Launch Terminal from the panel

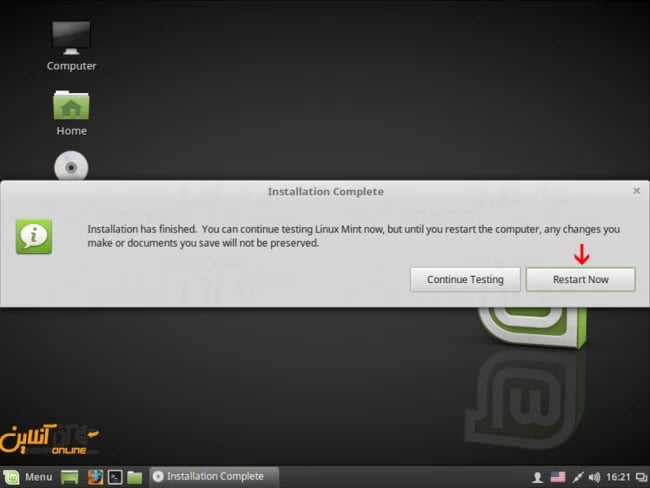tap(115, 477)
